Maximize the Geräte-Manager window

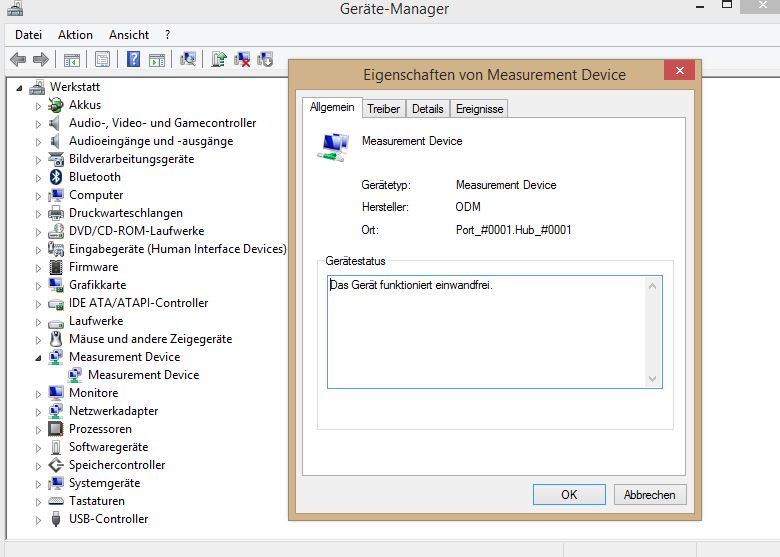[x=727, y=5]
